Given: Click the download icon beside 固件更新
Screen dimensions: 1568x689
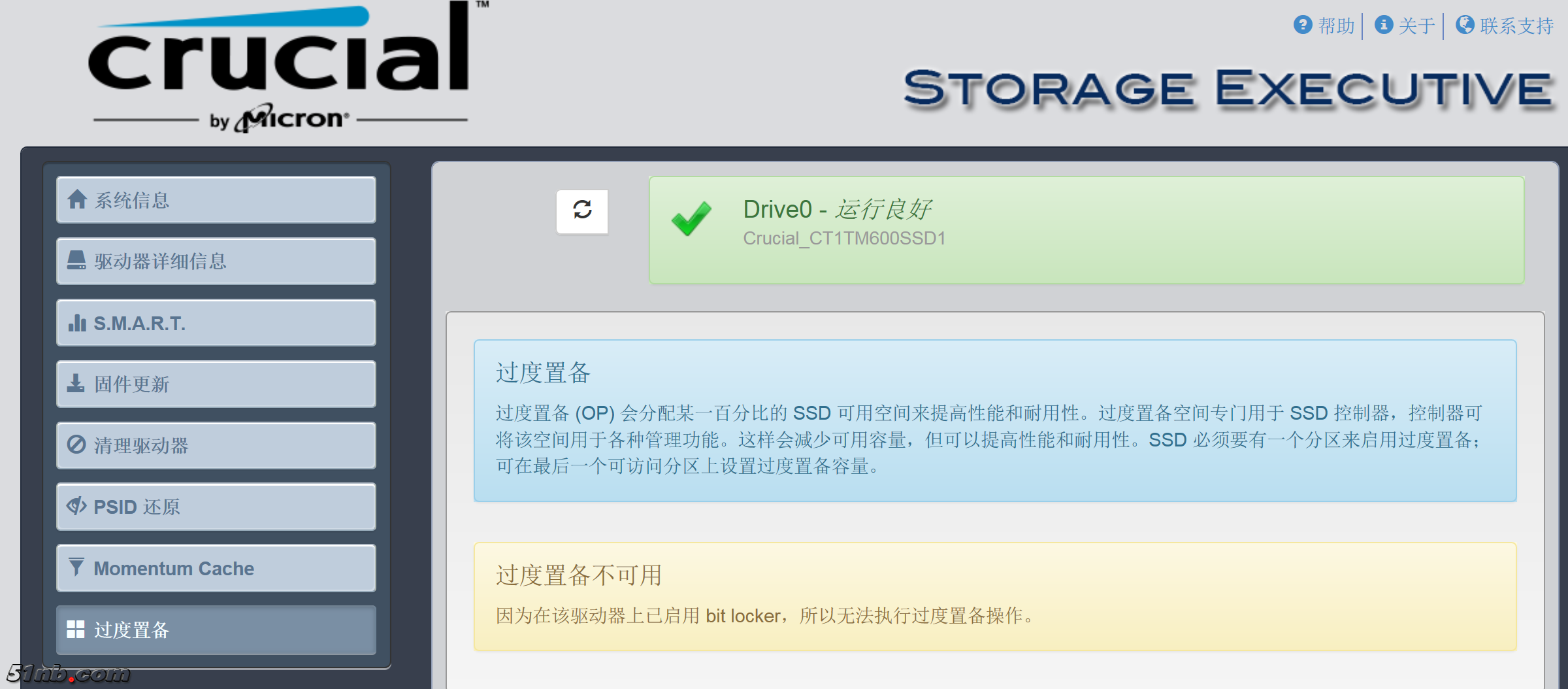Looking at the screenshot, I should coord(76,383).
